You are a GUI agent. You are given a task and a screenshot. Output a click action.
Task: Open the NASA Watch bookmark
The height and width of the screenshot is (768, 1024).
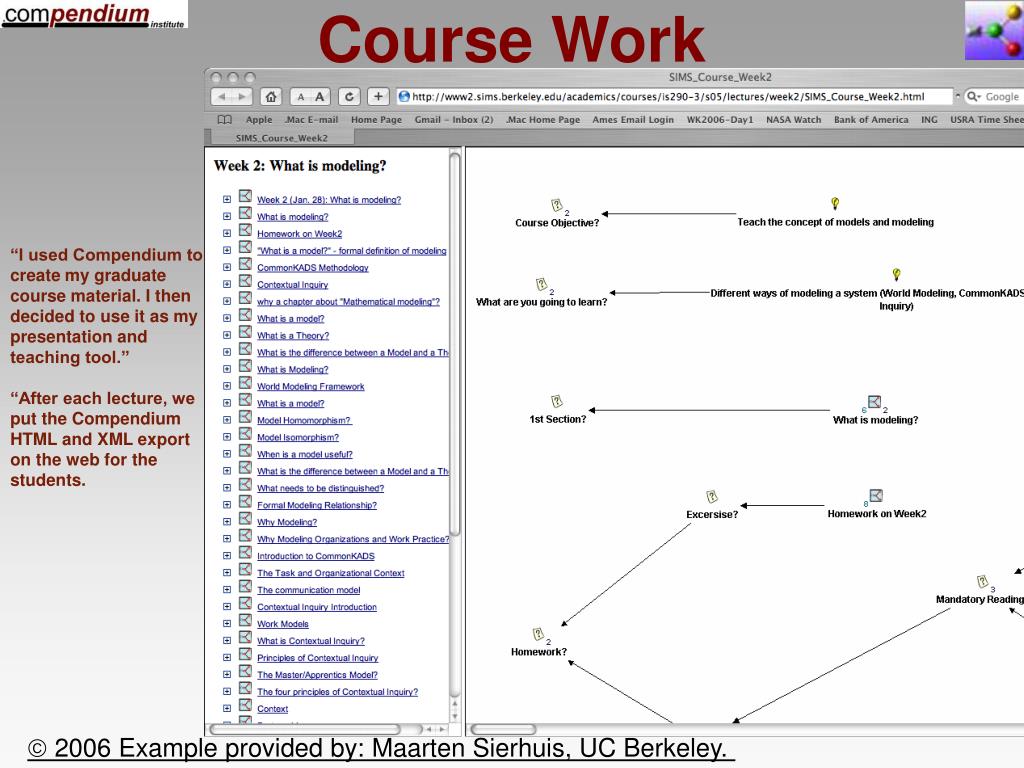[x=793, y=120]
